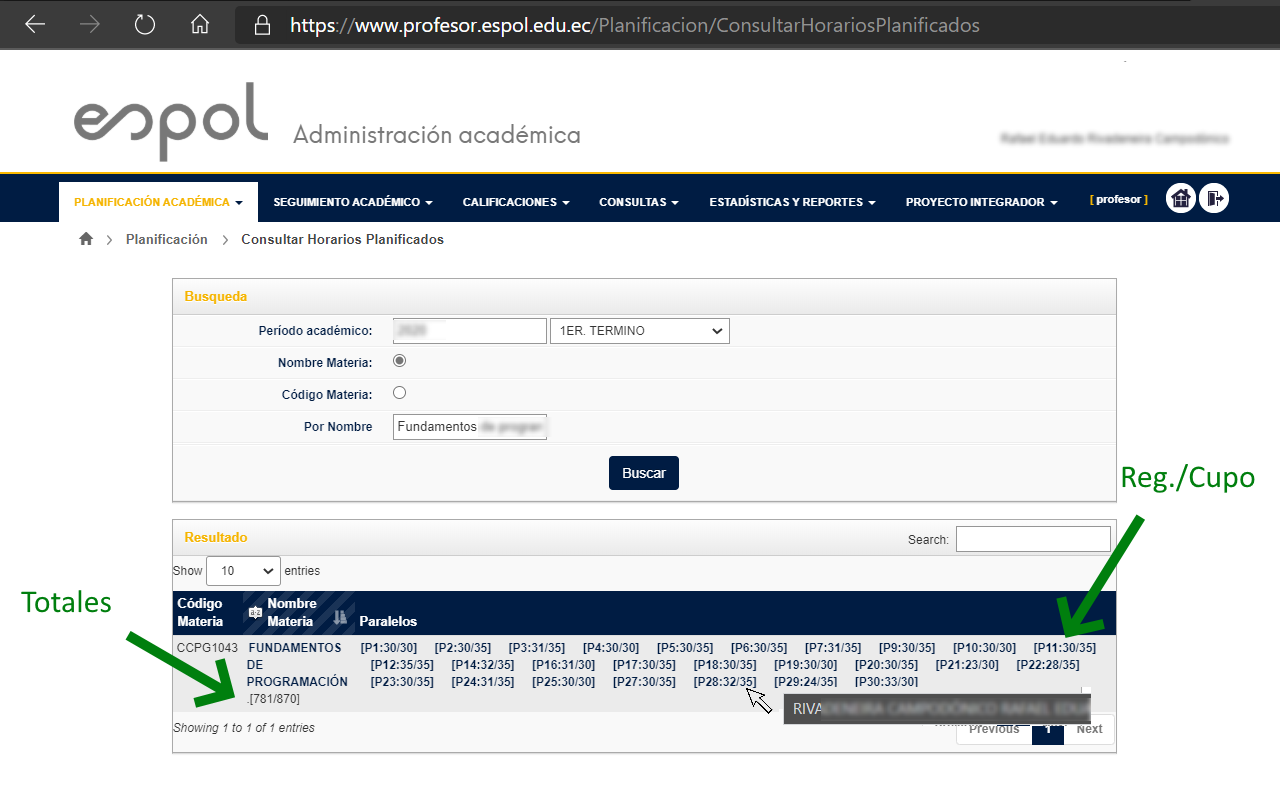Click the Por Nombre text field
Screen dimensions: 1280x800
pos(469,427)
